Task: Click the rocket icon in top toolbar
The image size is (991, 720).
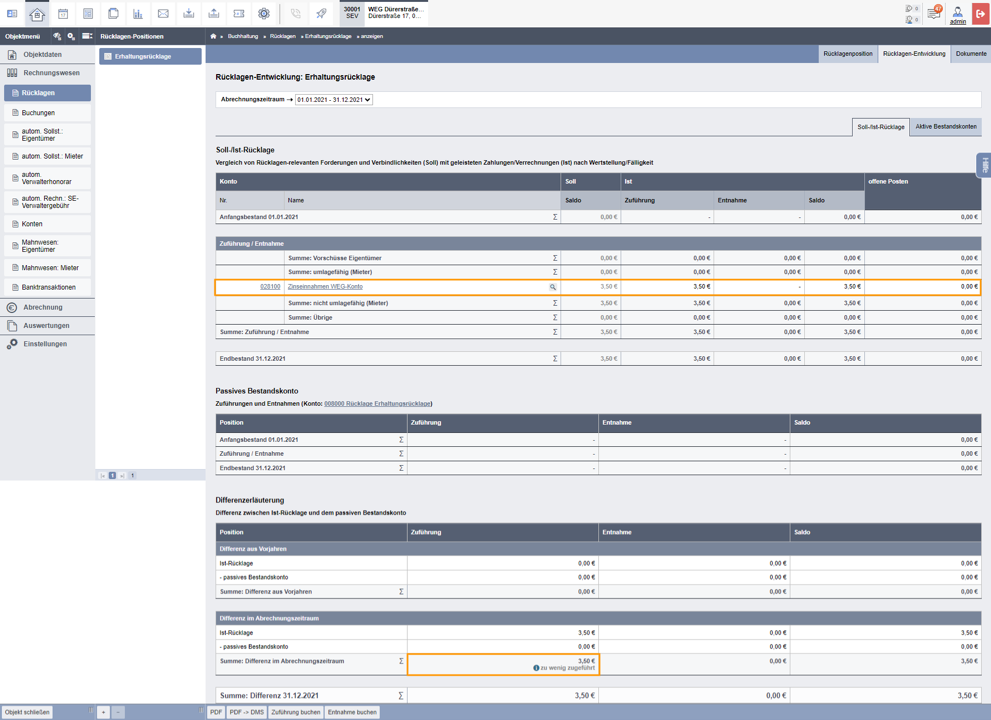Action: [321, 13]
